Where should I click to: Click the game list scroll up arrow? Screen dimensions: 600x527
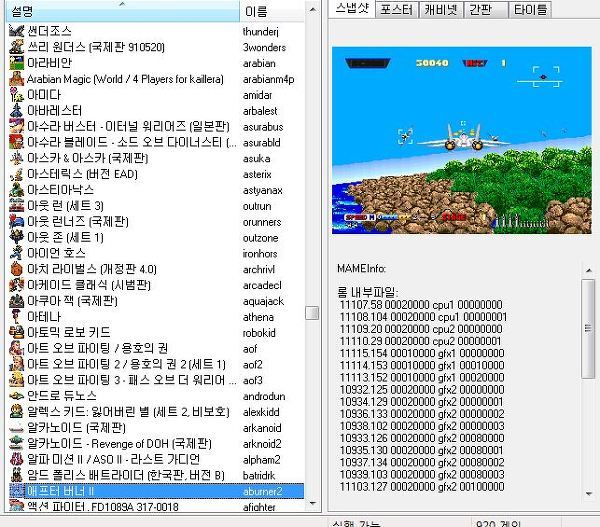[313, 10]
